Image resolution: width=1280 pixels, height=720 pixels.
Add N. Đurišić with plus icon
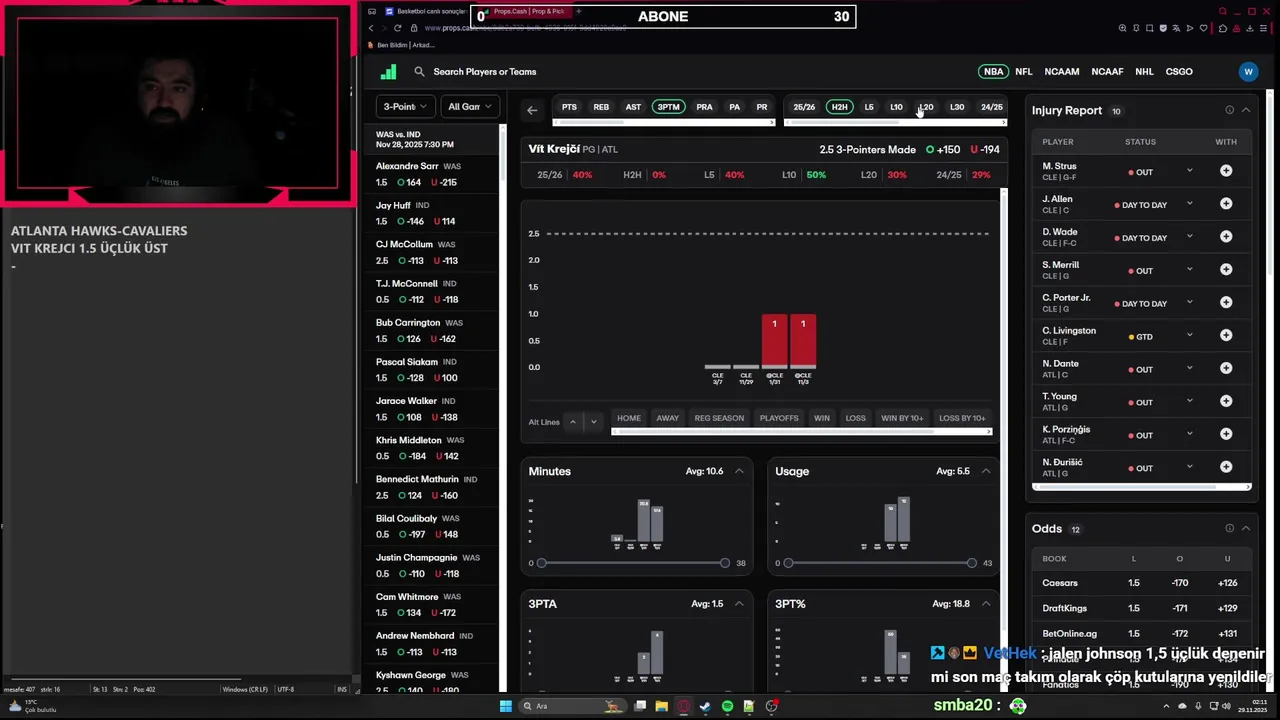tap(1226, 468)
